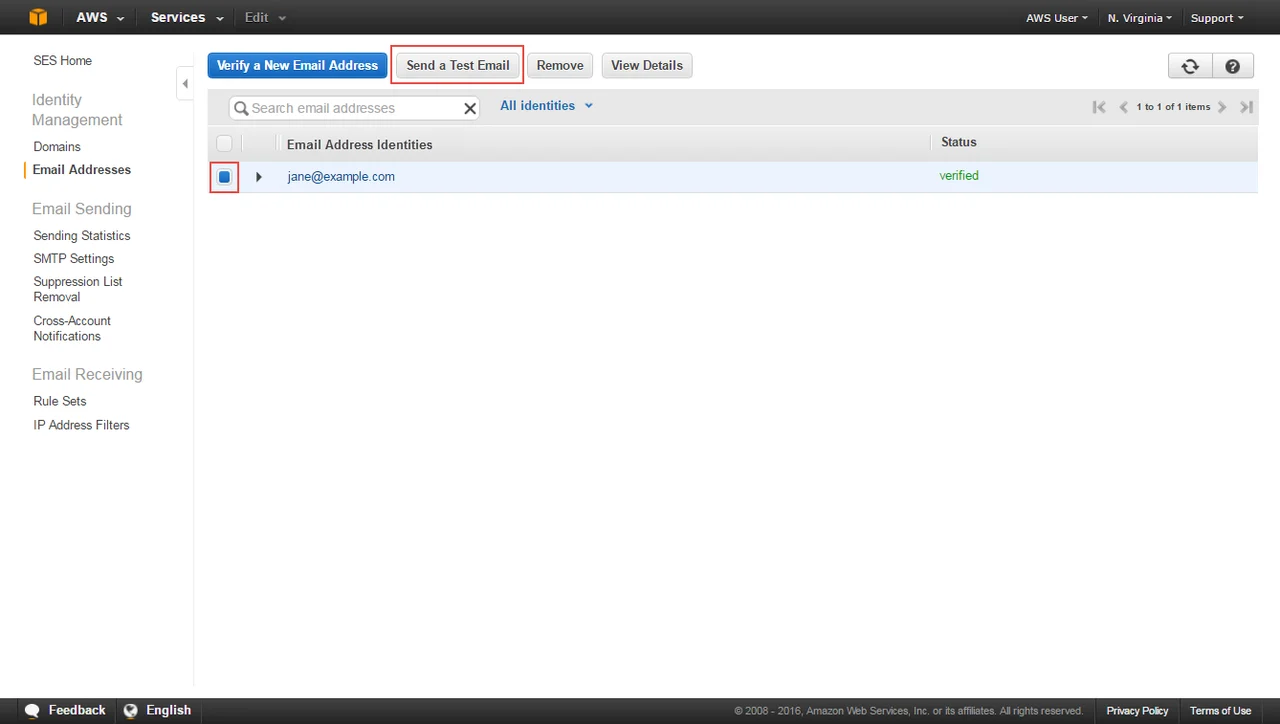The width and height of the screenshot is (1280, 724).
Task: Open help via question mark icon
Action: 1233,66
